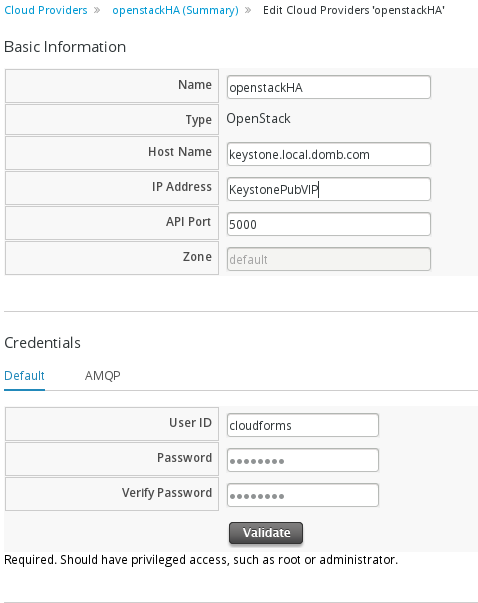Select the API Port field
This screenshot has height=603, width=478.
[x=328, y=224]
